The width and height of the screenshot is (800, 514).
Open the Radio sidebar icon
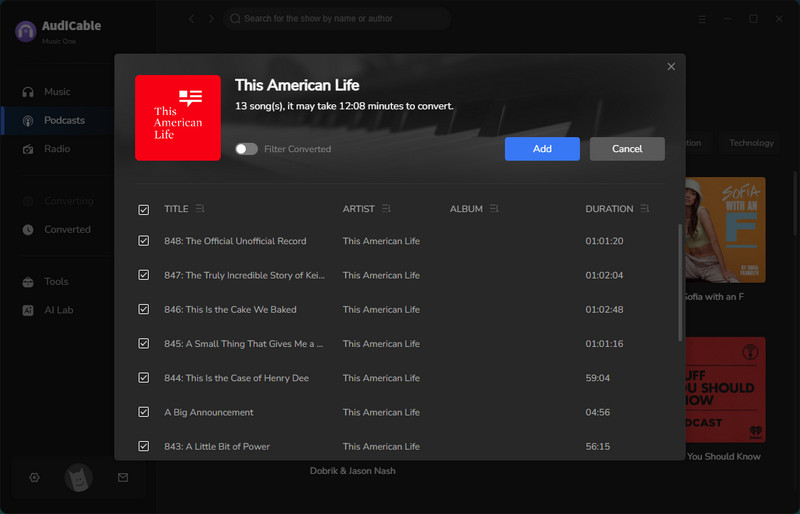tap(28, 149)
